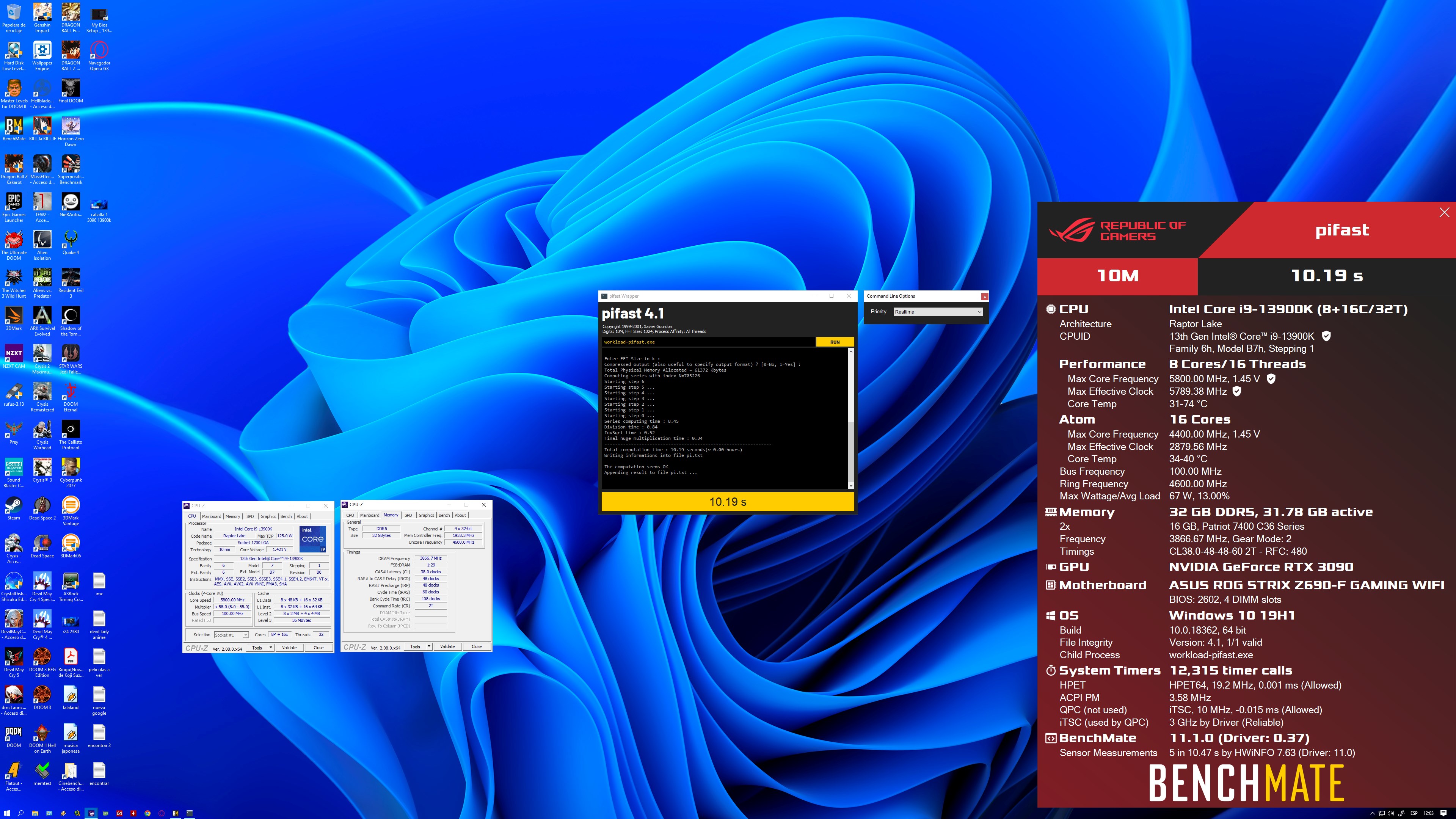The image size is (1456, 819).
Task: Open the Superposition Benchmark shortcut
Action: tap(71, 170)
